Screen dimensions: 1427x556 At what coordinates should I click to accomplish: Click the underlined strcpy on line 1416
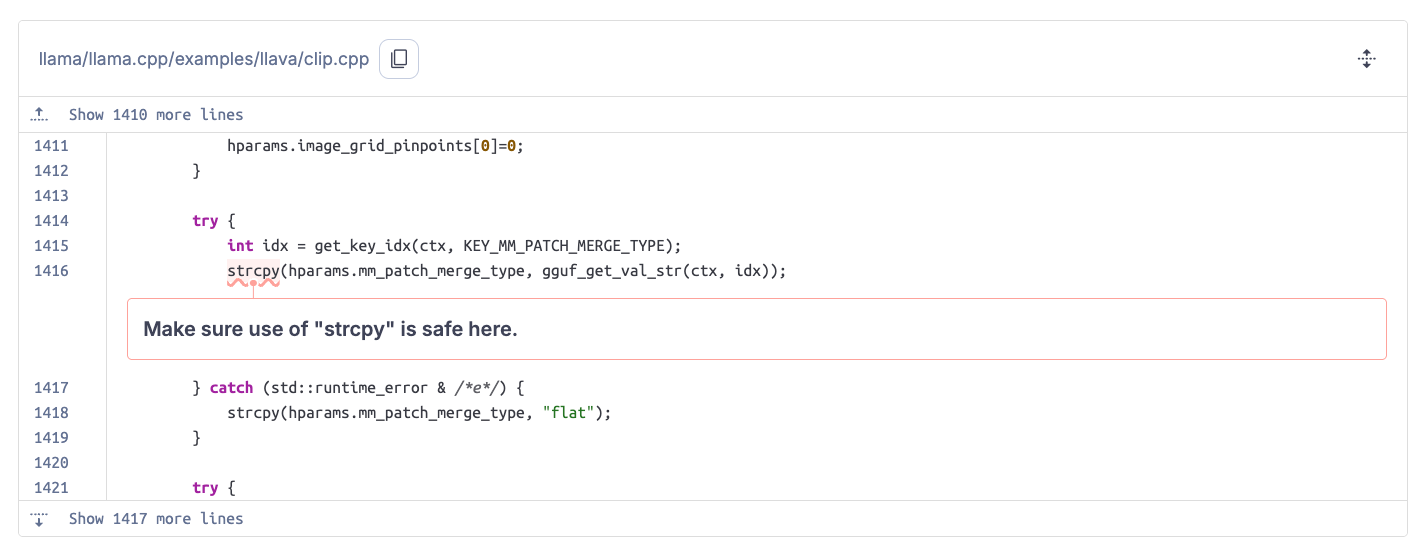click(x=253, y=271)
